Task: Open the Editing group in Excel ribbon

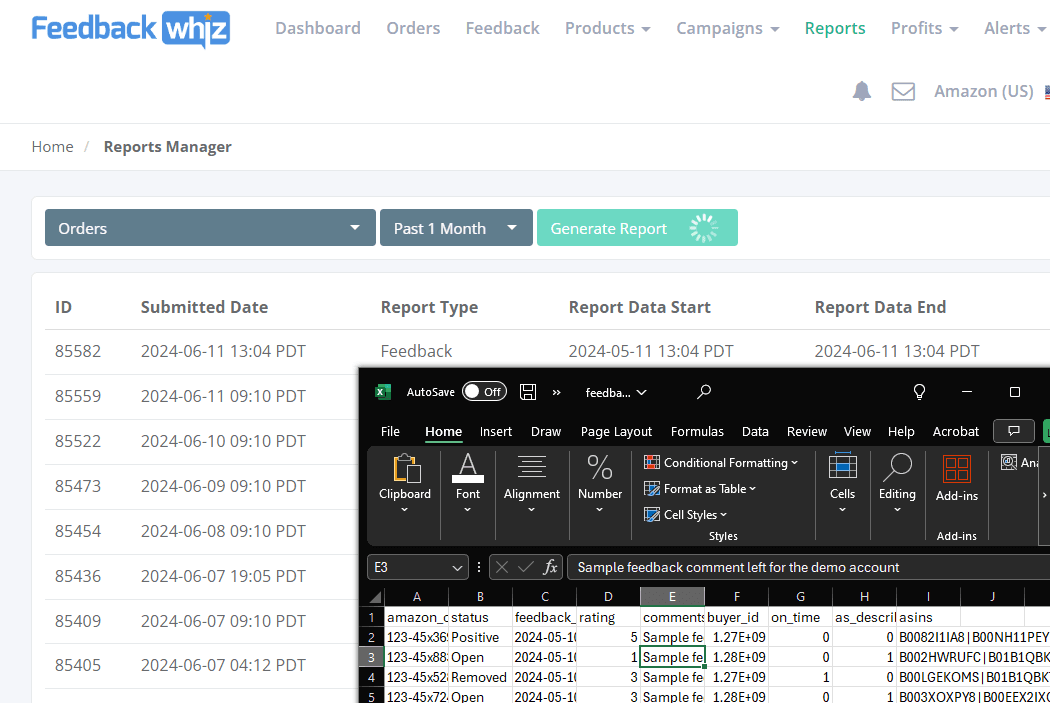Action: pyautogui.click(x=897, y=484)
